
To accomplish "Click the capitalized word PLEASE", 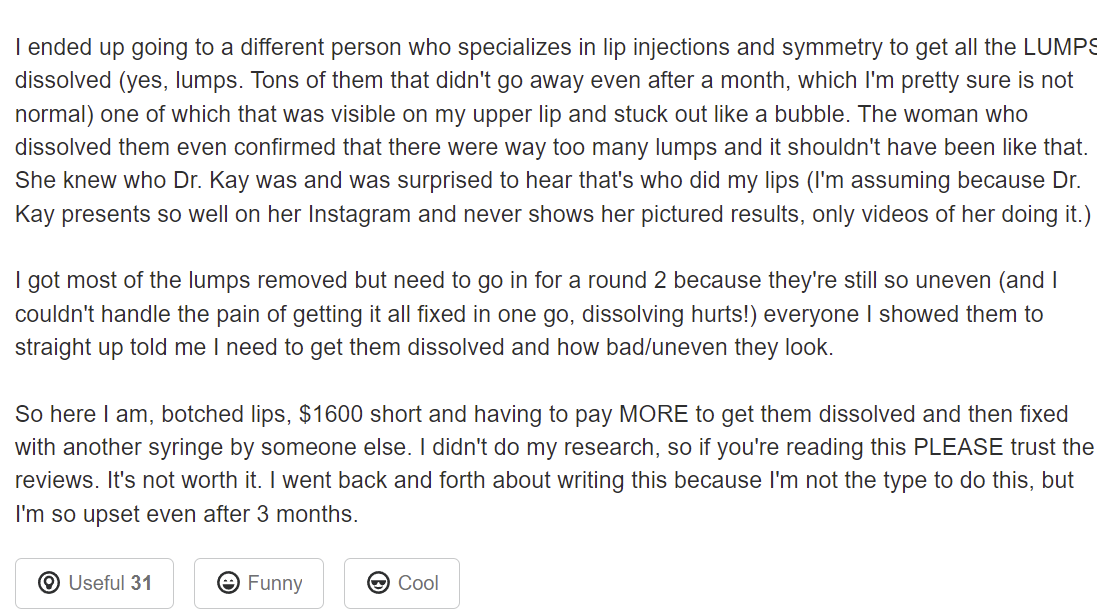I will click(958, 447).
